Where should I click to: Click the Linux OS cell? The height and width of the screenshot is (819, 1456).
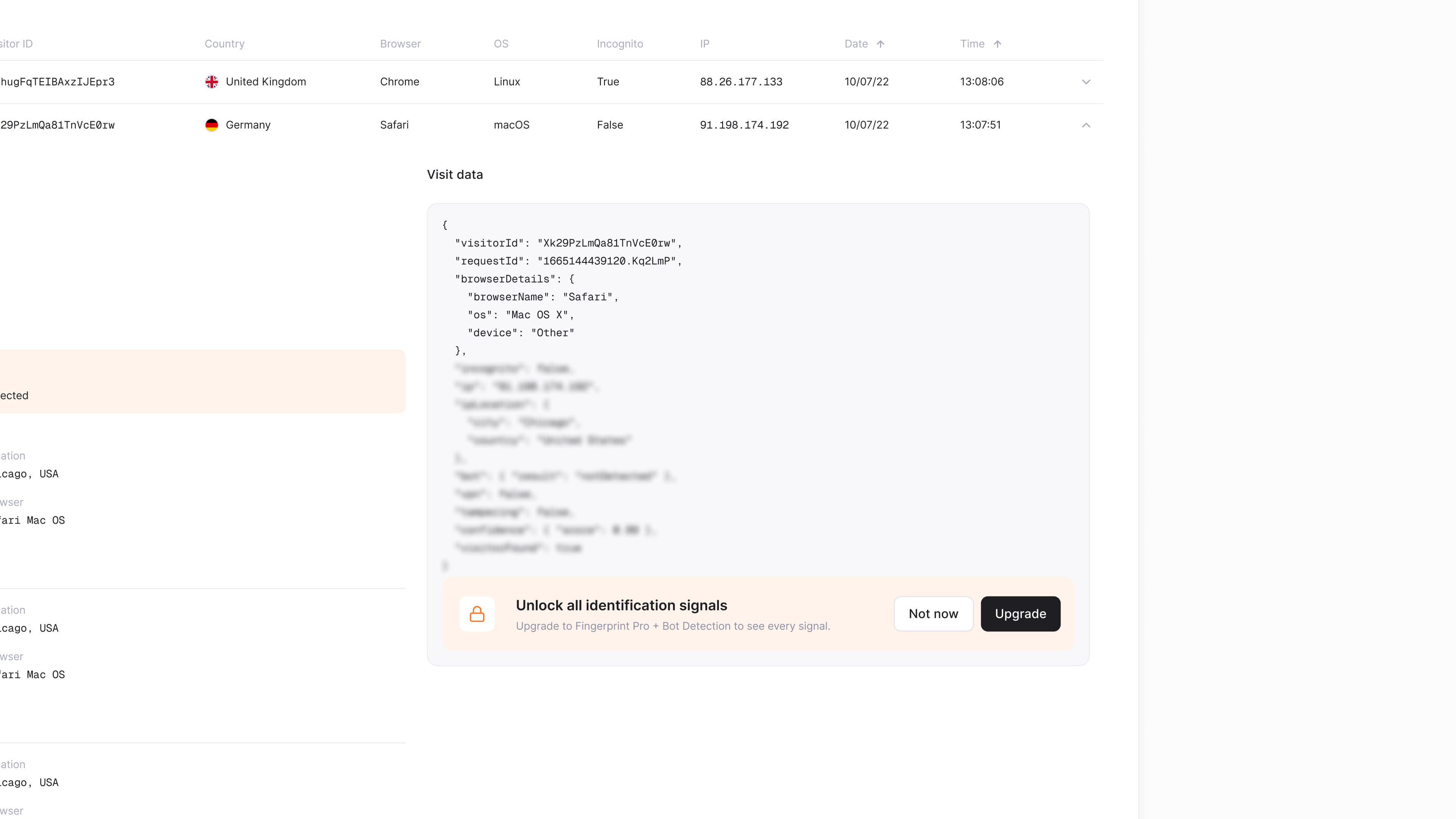click(507, 82)
